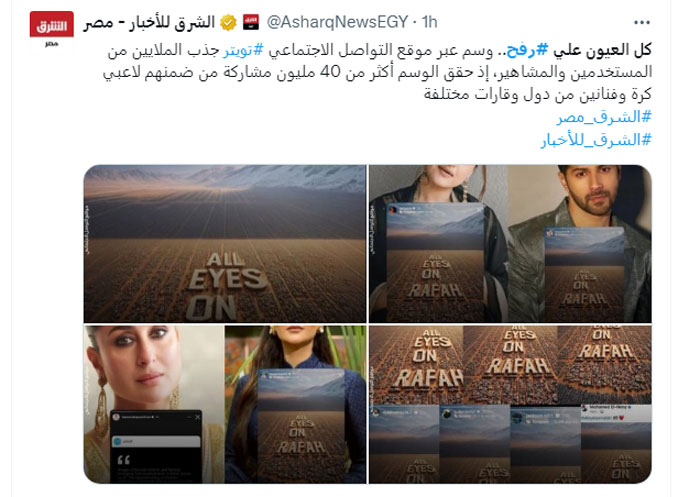Screen dimensions: 700x497
Task: Click the gold verified badge icon
Action: (229, 22)
